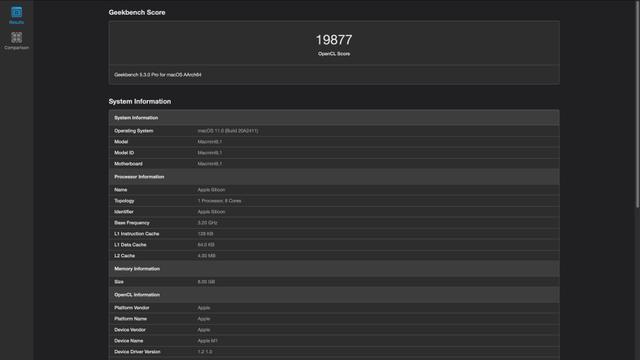The height and width of the screenshot is (360, 640).
Task: Click the 'System Information' table header row
Action: coord(334,118)
